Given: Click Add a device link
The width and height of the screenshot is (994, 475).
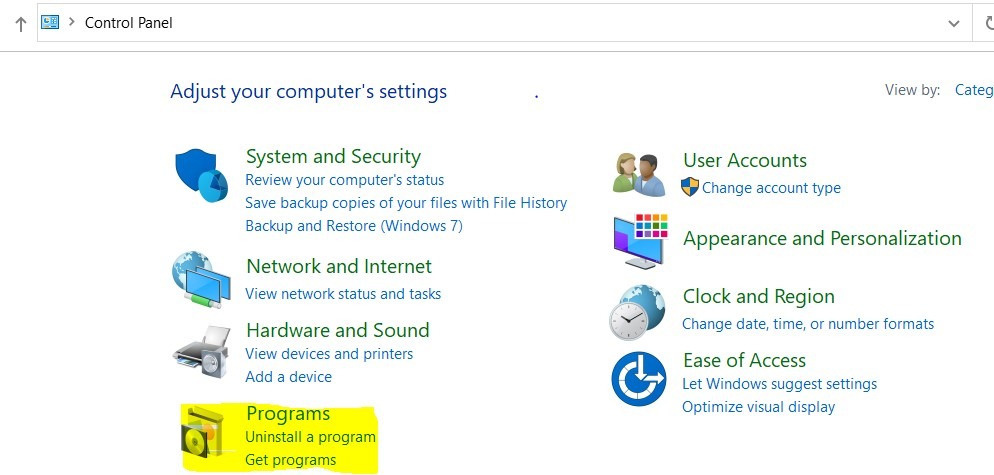Looking at the screenshot, I should (288, 377).
